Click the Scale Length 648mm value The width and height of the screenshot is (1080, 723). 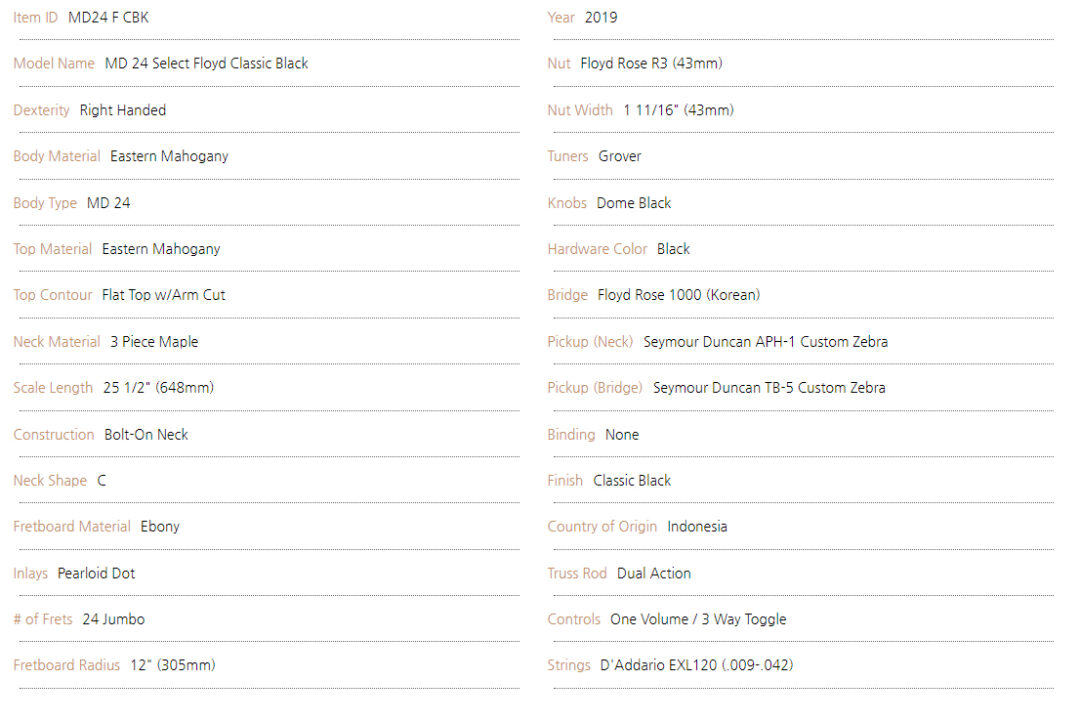(158, 388)
